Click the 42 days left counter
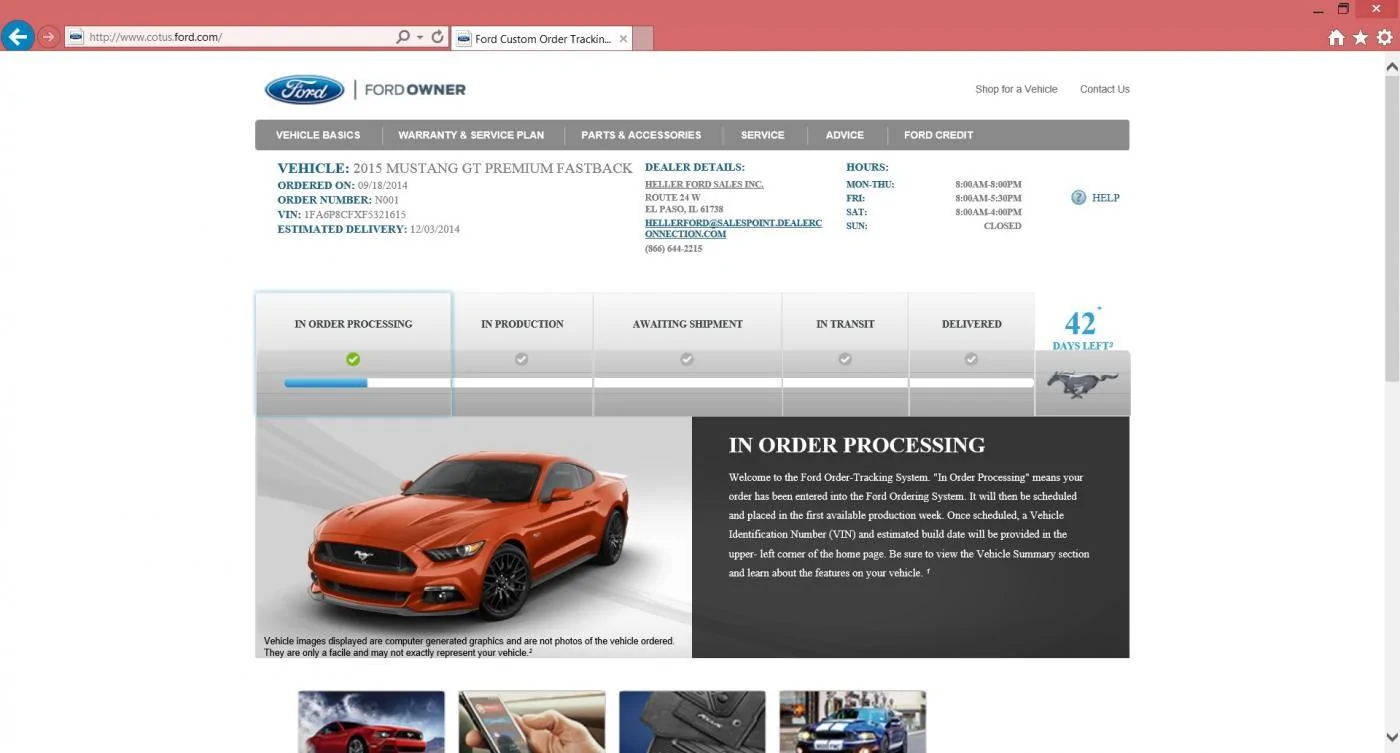 point(1082,329)
